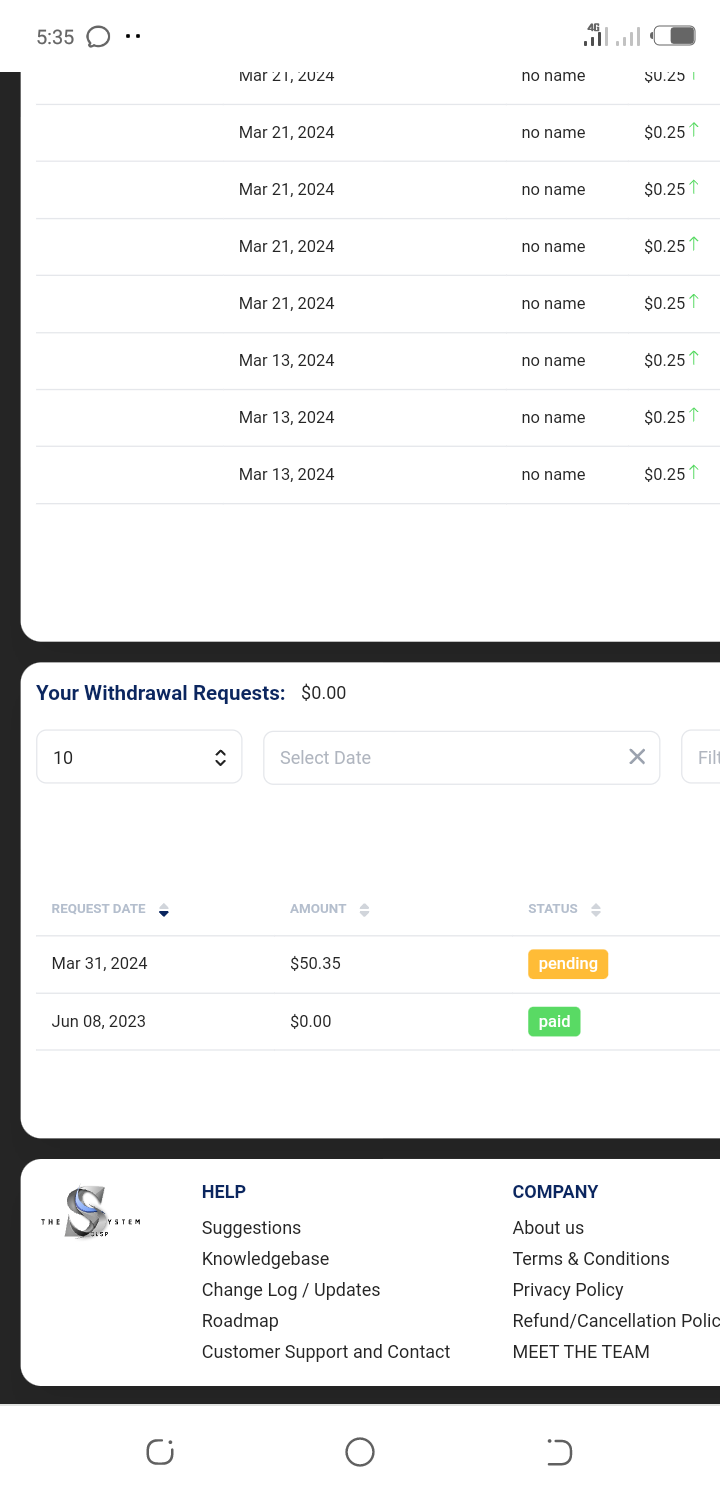Open Knowledgebase link
The height and width of the screenshot is (1500, 720).
(x=265, y=1259)
